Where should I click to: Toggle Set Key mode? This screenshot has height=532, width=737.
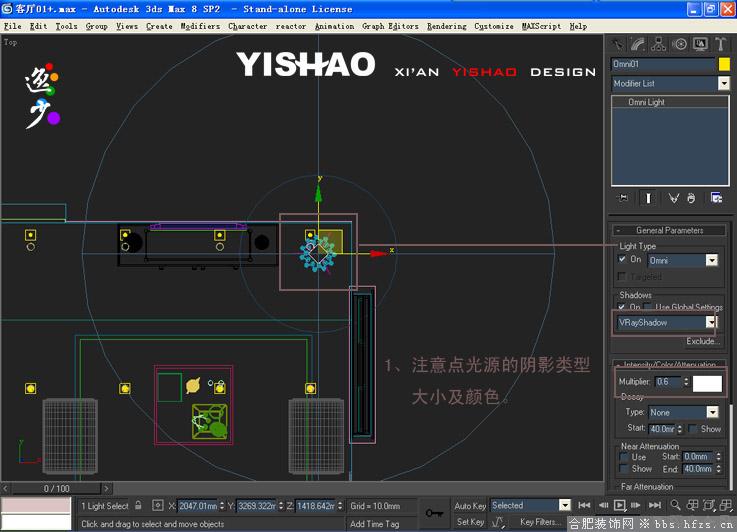click(470, 522)
